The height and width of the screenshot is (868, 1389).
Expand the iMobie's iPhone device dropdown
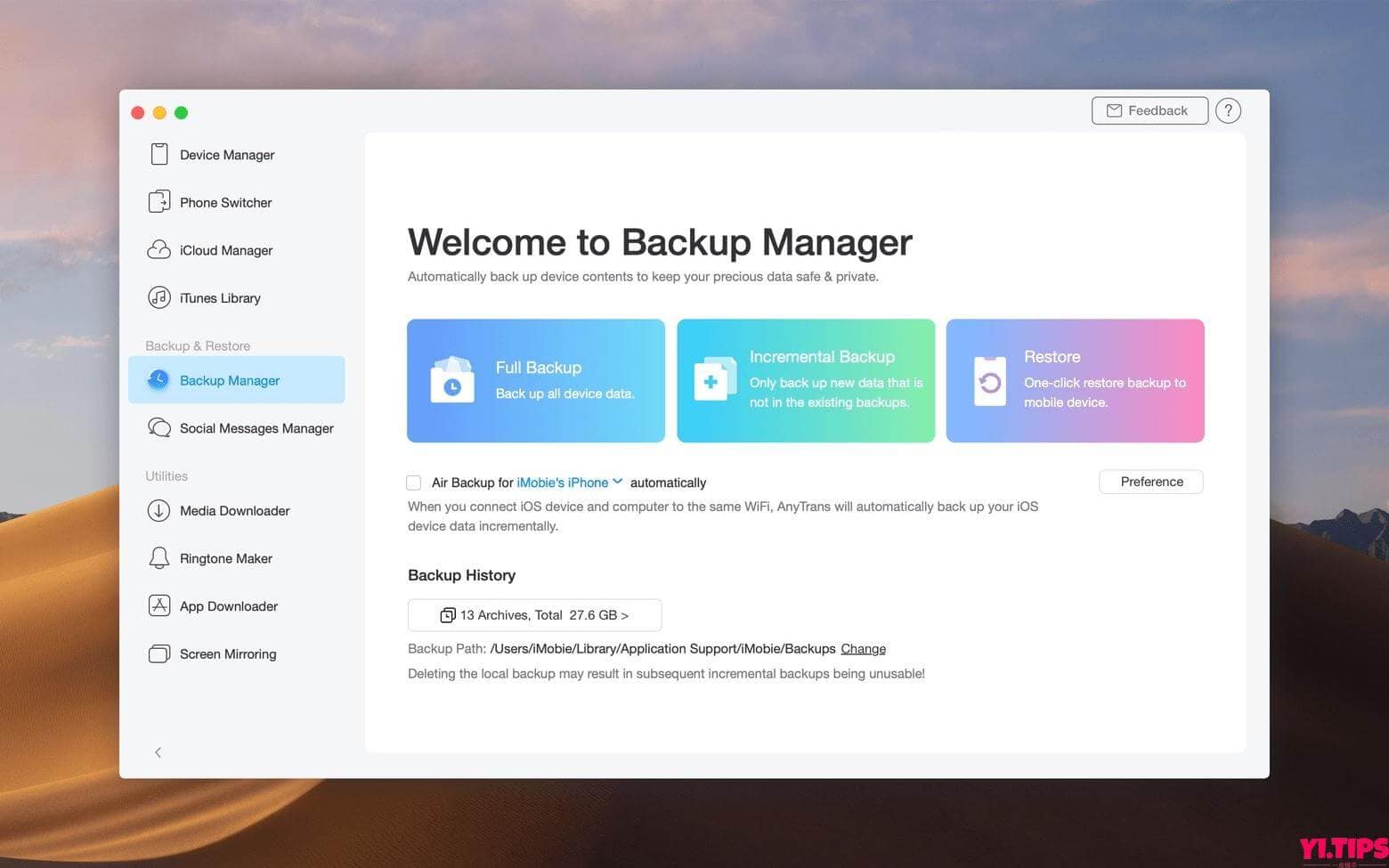tap(617, 482)
